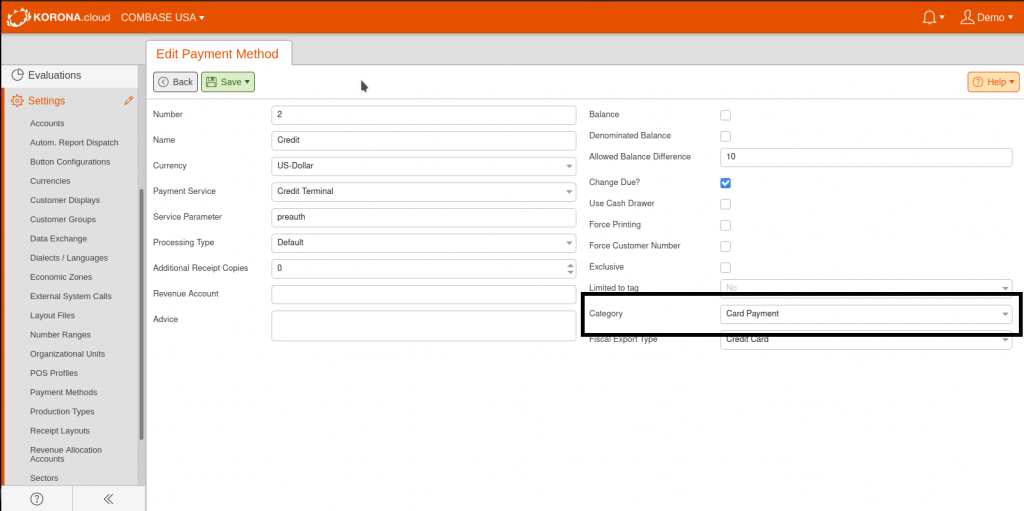1024x511 pixels.
Task: Open Production Types settings
Action: point(62,412)
